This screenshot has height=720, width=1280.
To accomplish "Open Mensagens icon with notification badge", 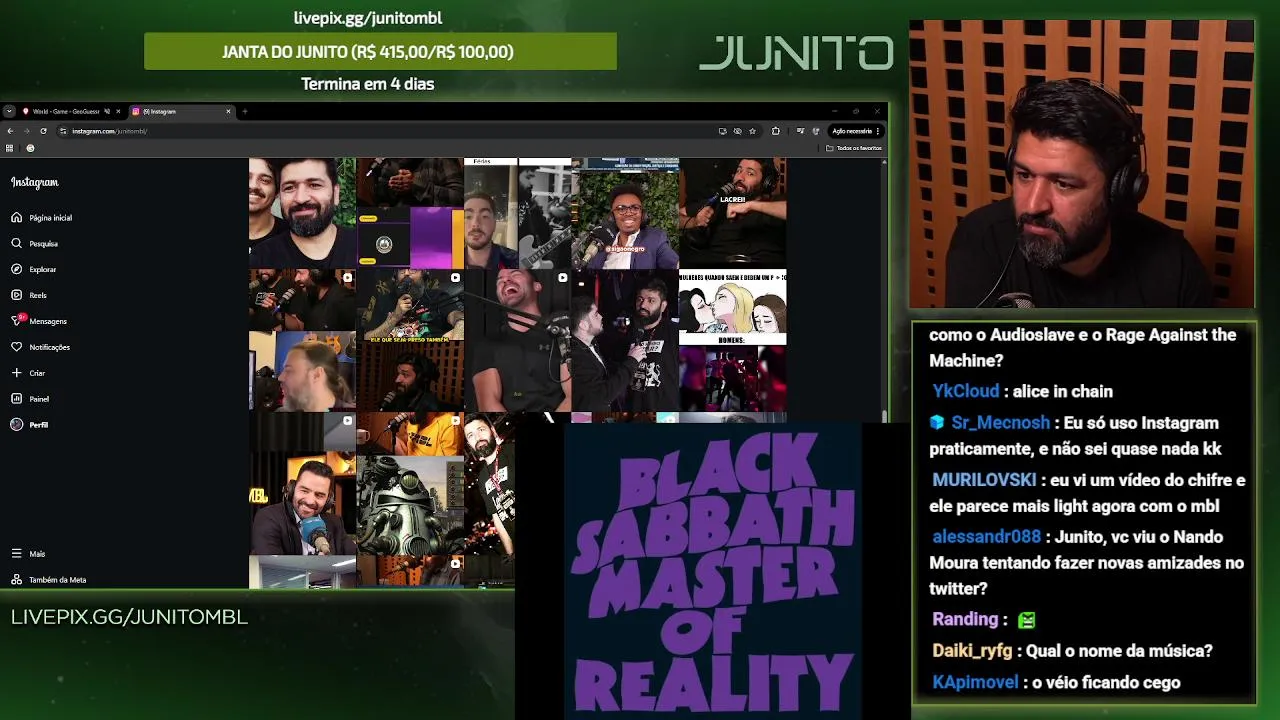I will 17,320.
